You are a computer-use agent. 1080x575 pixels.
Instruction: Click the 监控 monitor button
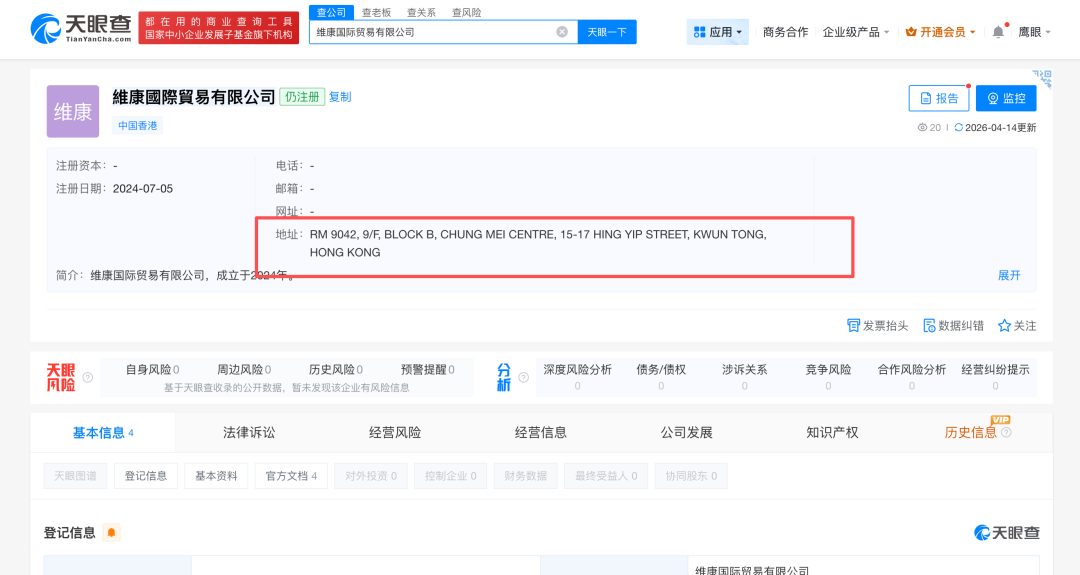tap(1006, 98)
